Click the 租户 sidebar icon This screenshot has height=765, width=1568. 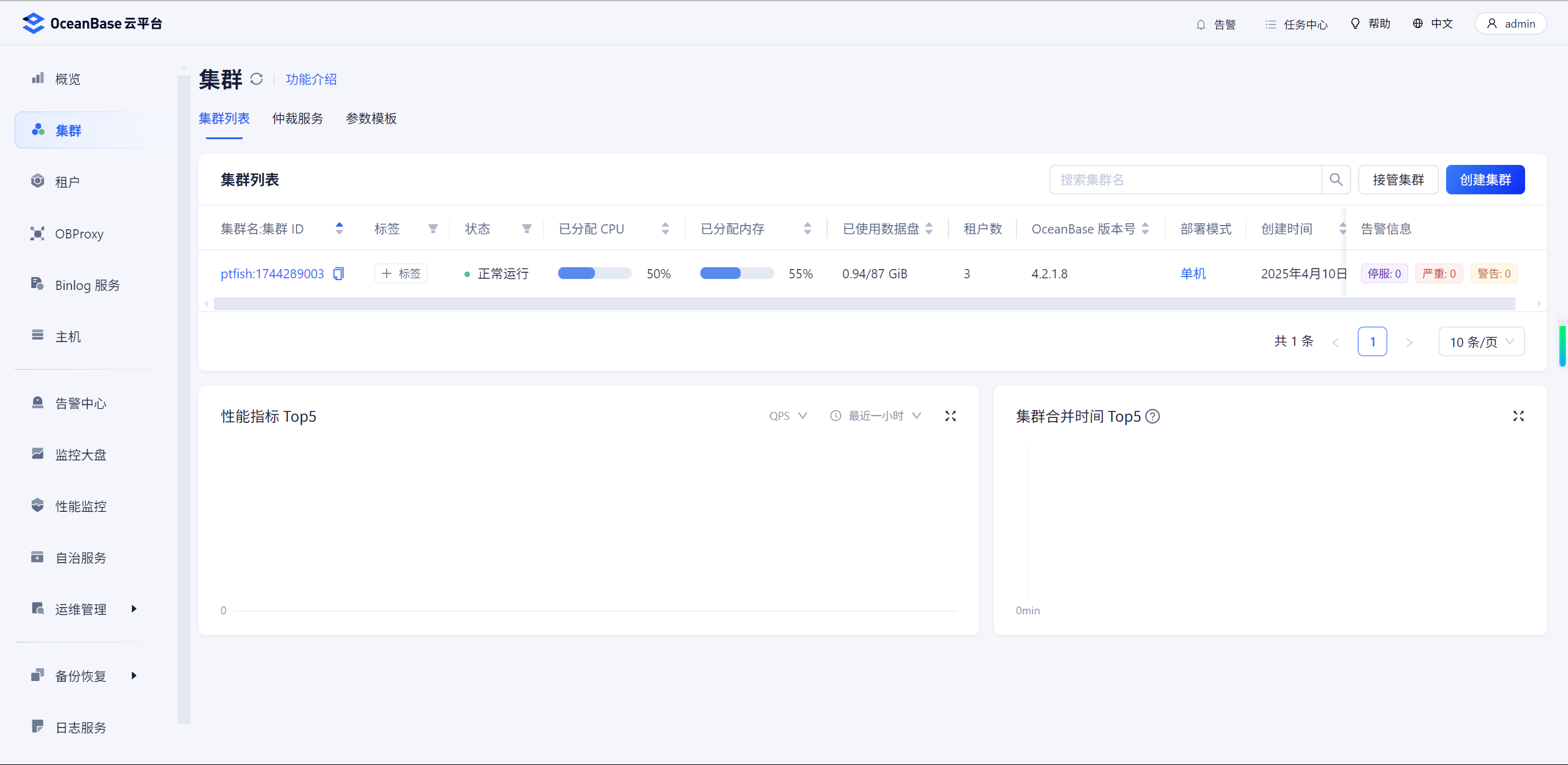tap(38, 181)
